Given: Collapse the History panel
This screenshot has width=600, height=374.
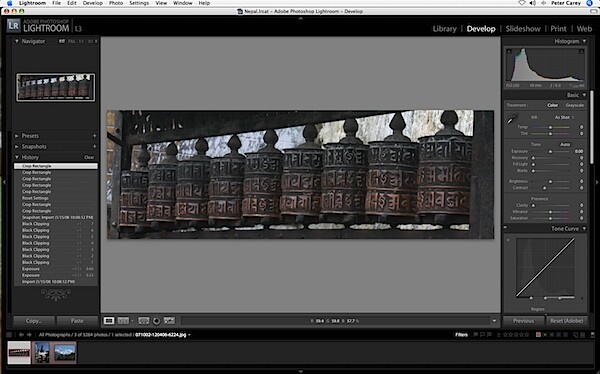Looking at the screenshot, I should (17, 157).
